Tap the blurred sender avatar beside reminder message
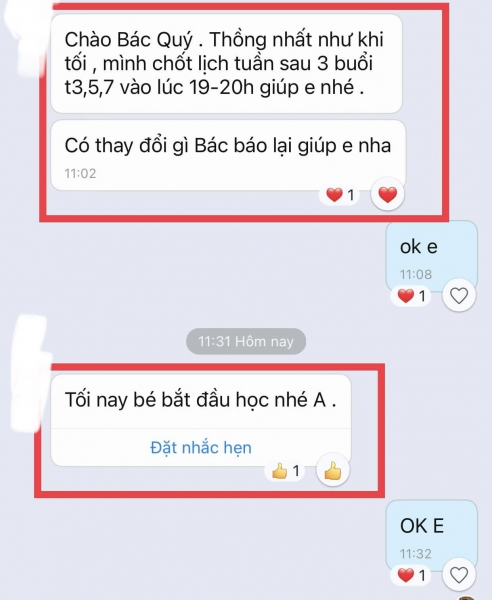Screen dimensions: 492x600 tap(31, 373)
